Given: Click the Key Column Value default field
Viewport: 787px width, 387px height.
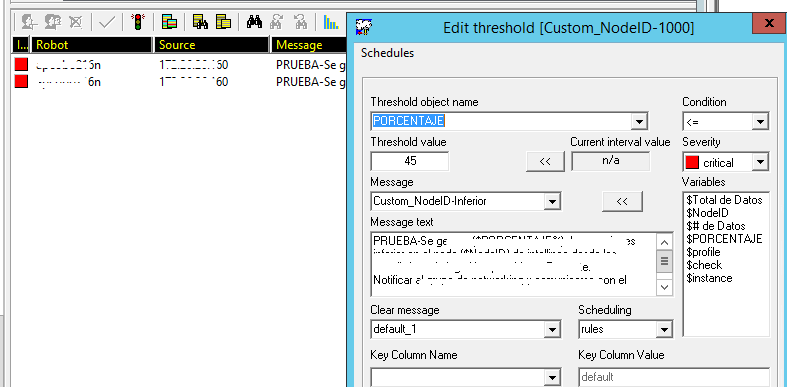Looking at the screenshot, I should (674, 377).
